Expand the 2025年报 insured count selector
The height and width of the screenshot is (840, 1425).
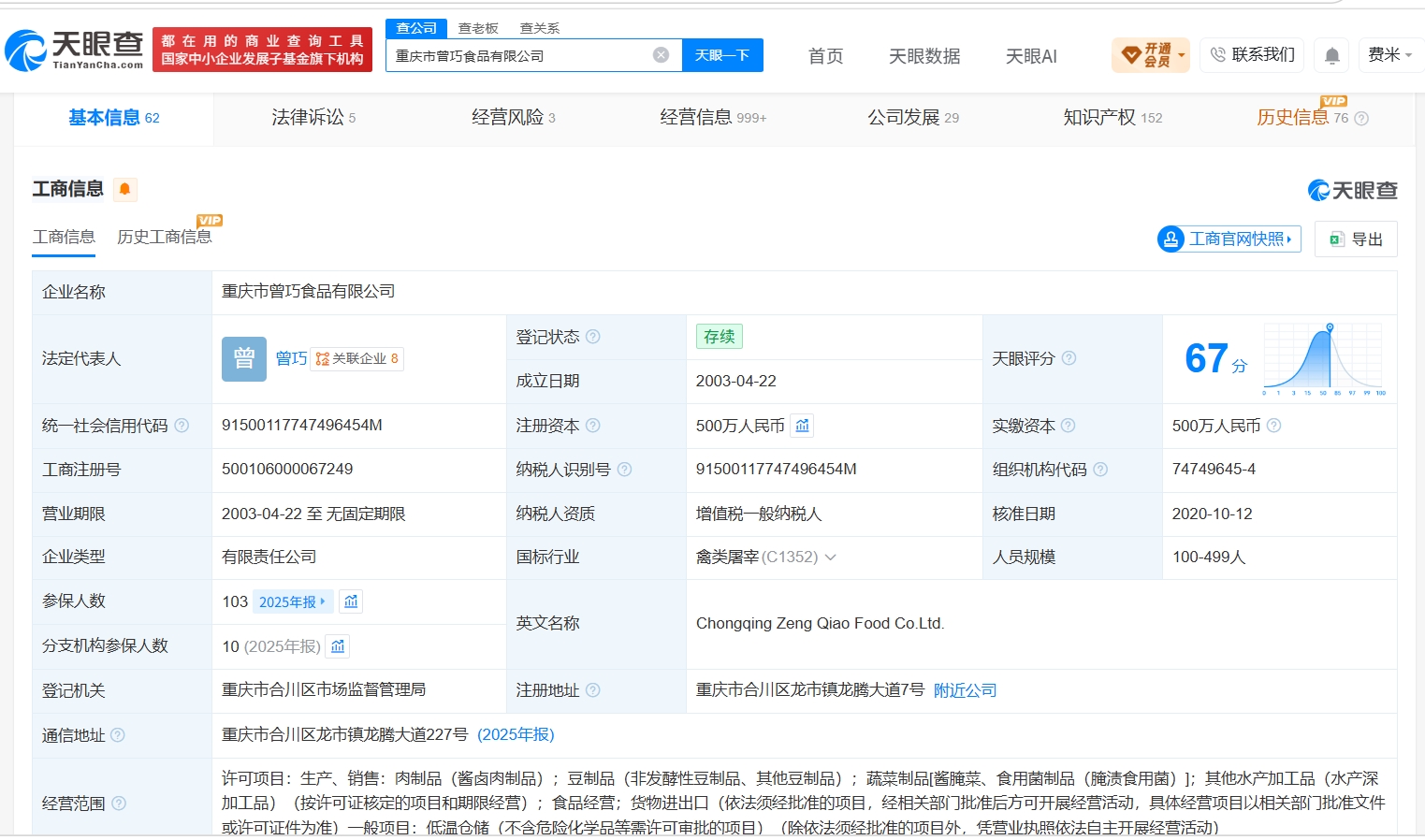(292, 601)
